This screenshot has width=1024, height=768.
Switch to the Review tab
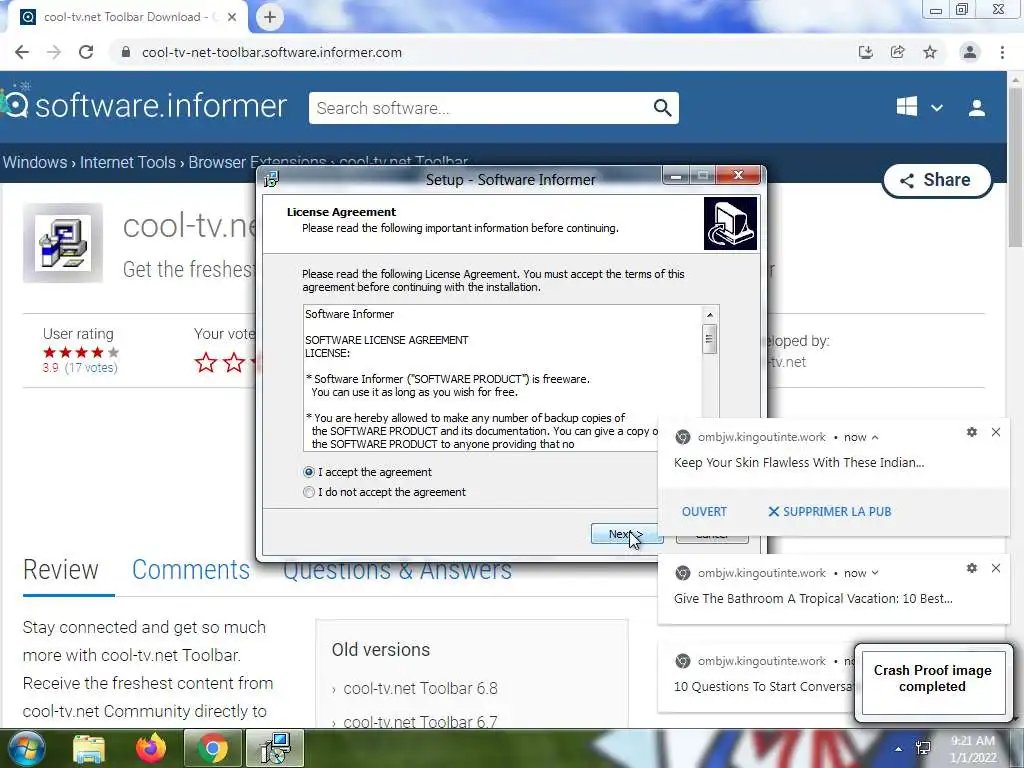coord(61,570)
